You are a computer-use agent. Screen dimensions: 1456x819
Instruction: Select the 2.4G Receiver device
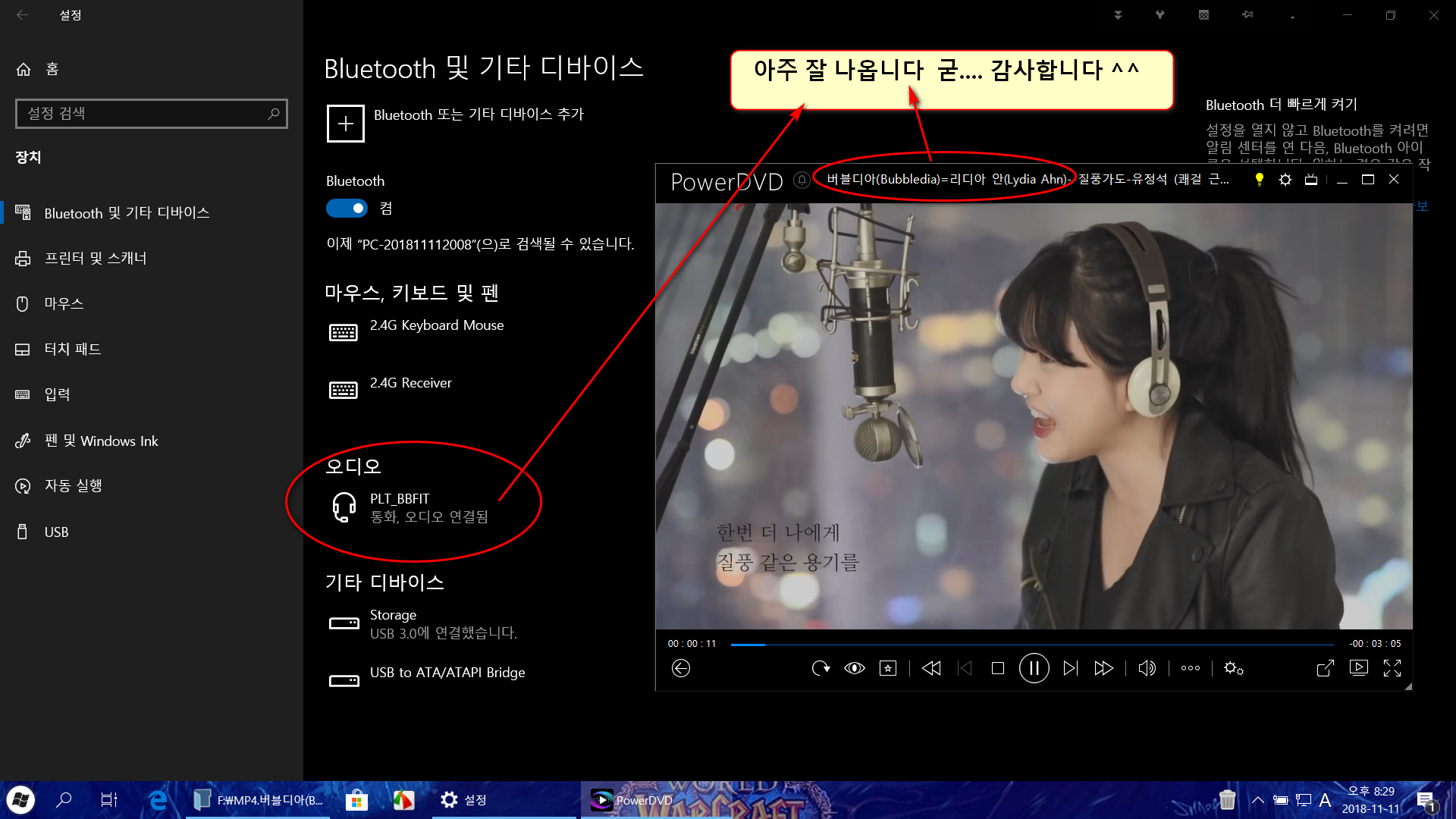coord(391,390)
